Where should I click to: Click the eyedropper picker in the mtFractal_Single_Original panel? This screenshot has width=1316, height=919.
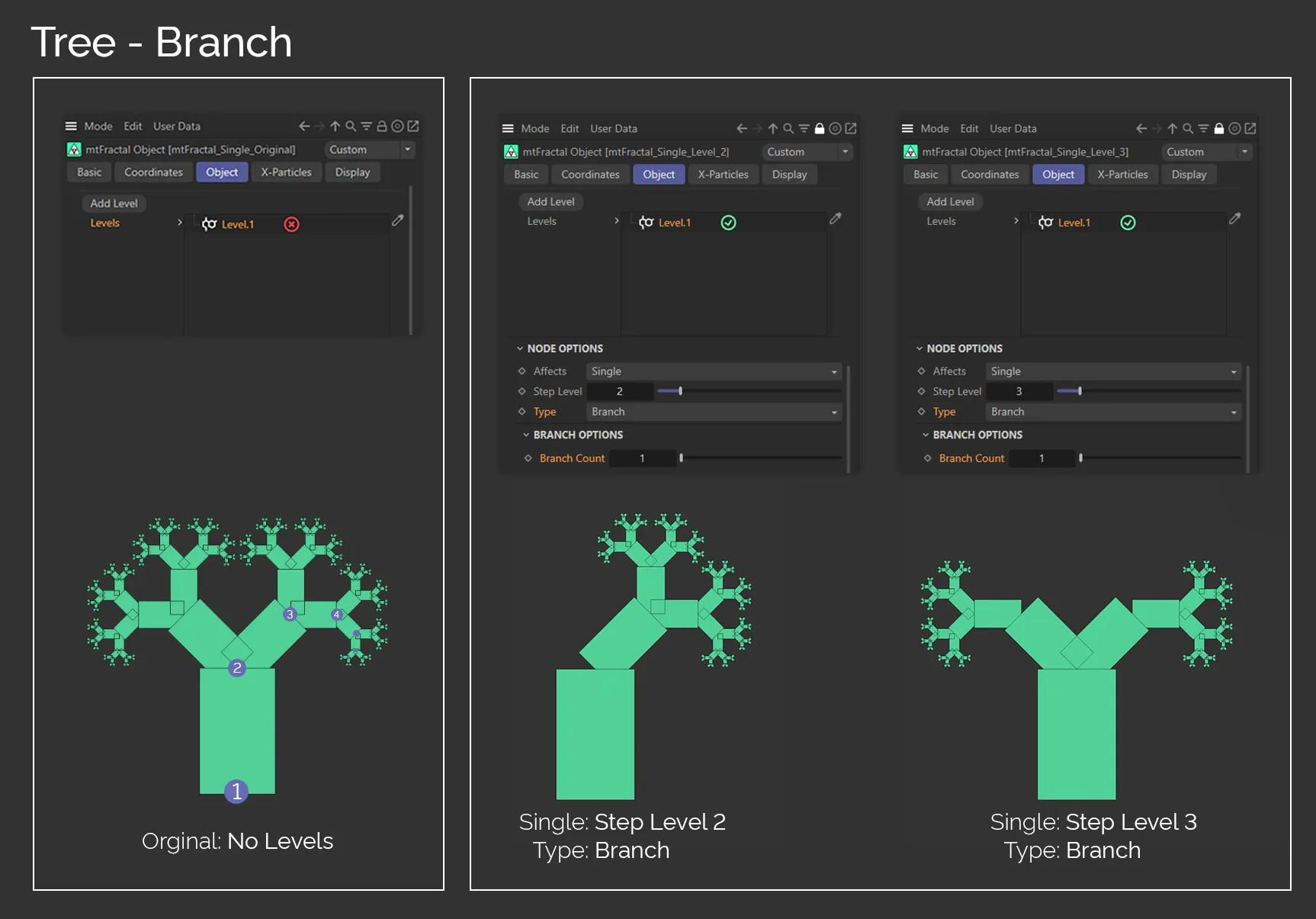click(x=397, y=220)
